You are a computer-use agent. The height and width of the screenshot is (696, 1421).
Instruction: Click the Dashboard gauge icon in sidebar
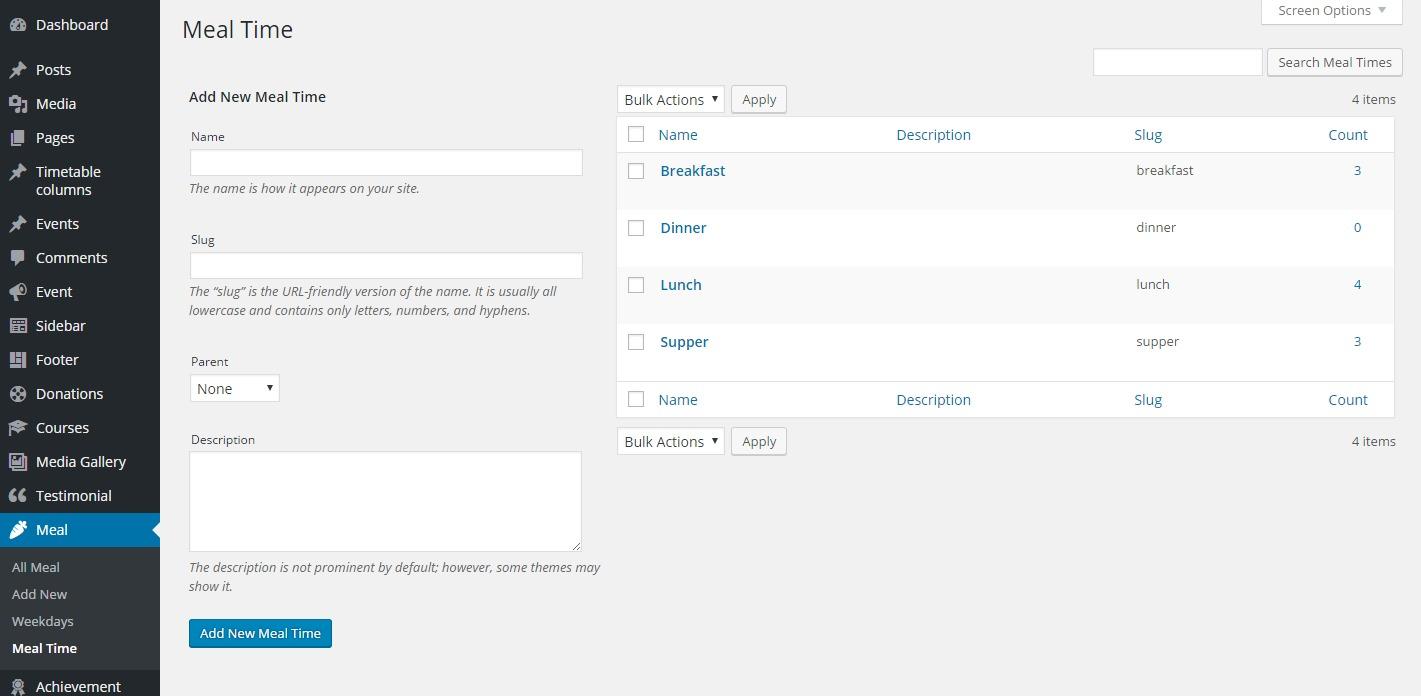pyautogui.click(x=17, y=25)
